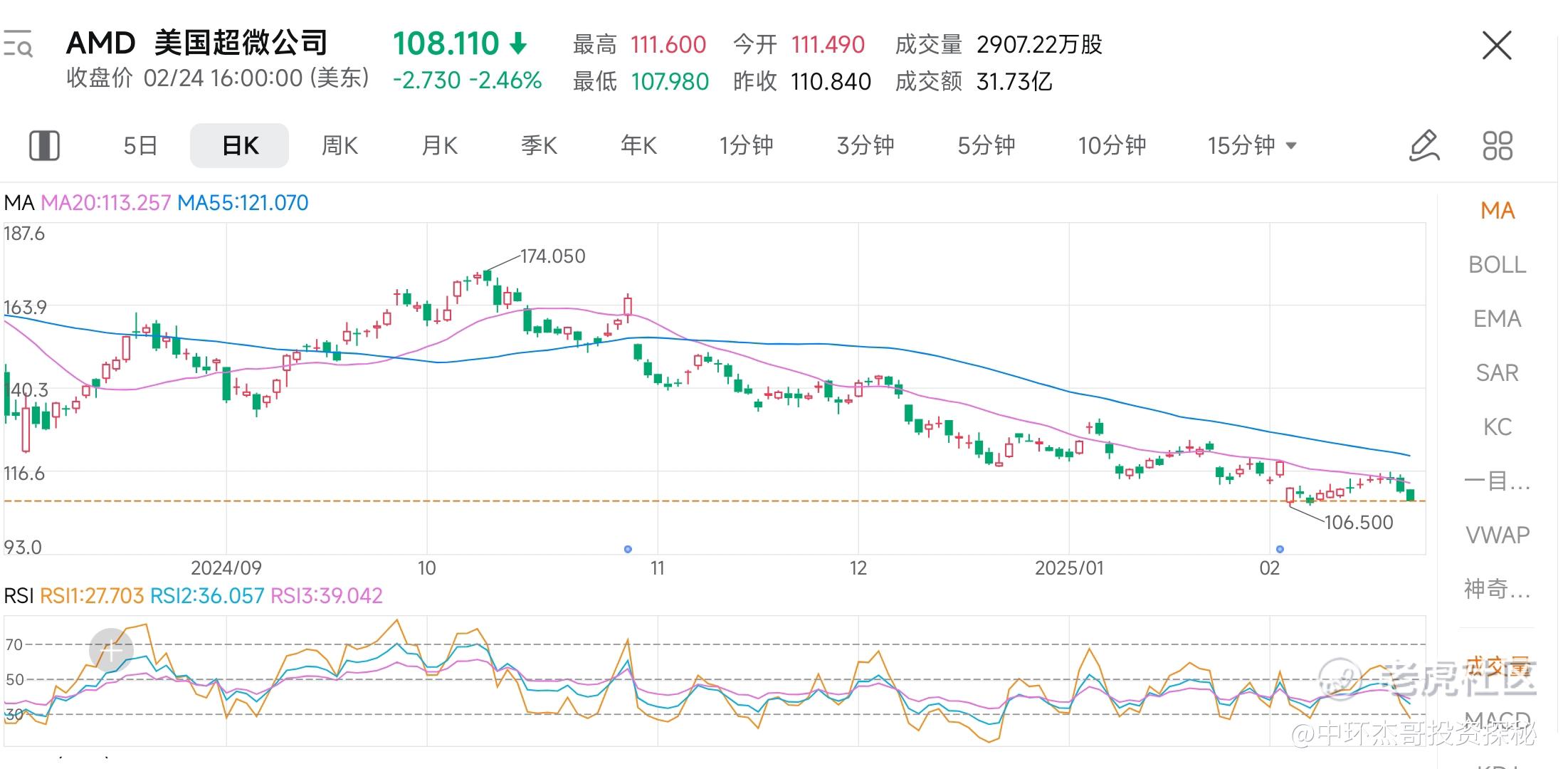The image size is (1568, 769).
Task: Close the AMD chart view
Action: pos(1497,46)
